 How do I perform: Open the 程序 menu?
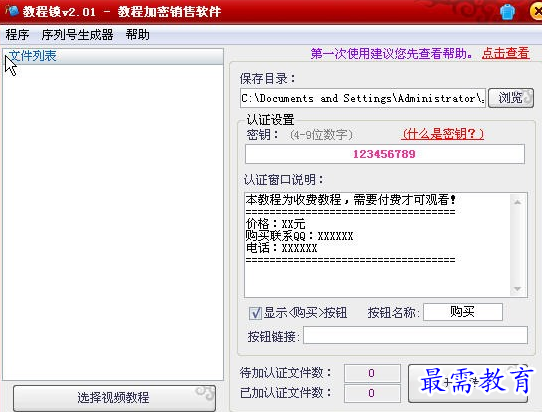[x=17, y=35]
